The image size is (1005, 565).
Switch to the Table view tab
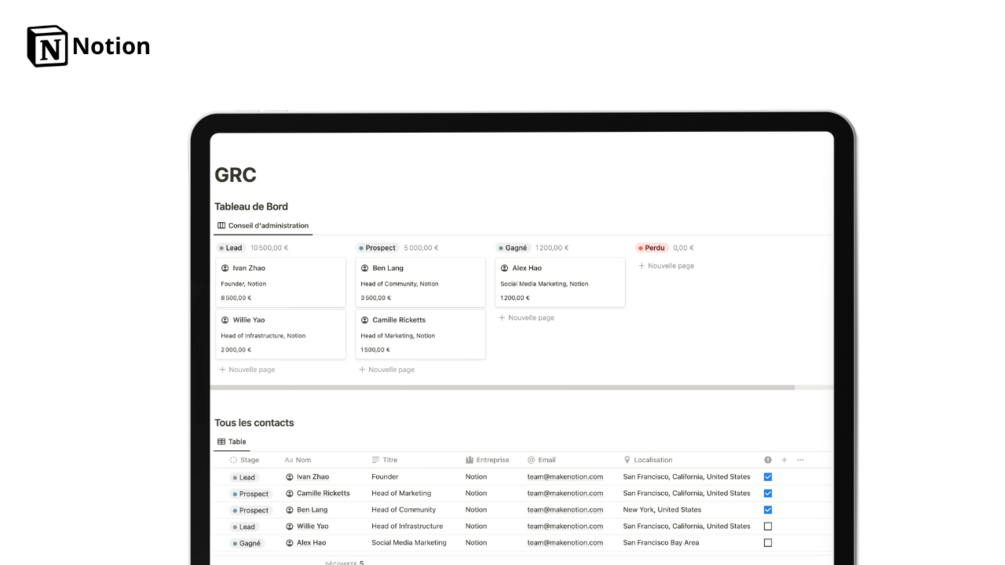(x=232, y=441)
